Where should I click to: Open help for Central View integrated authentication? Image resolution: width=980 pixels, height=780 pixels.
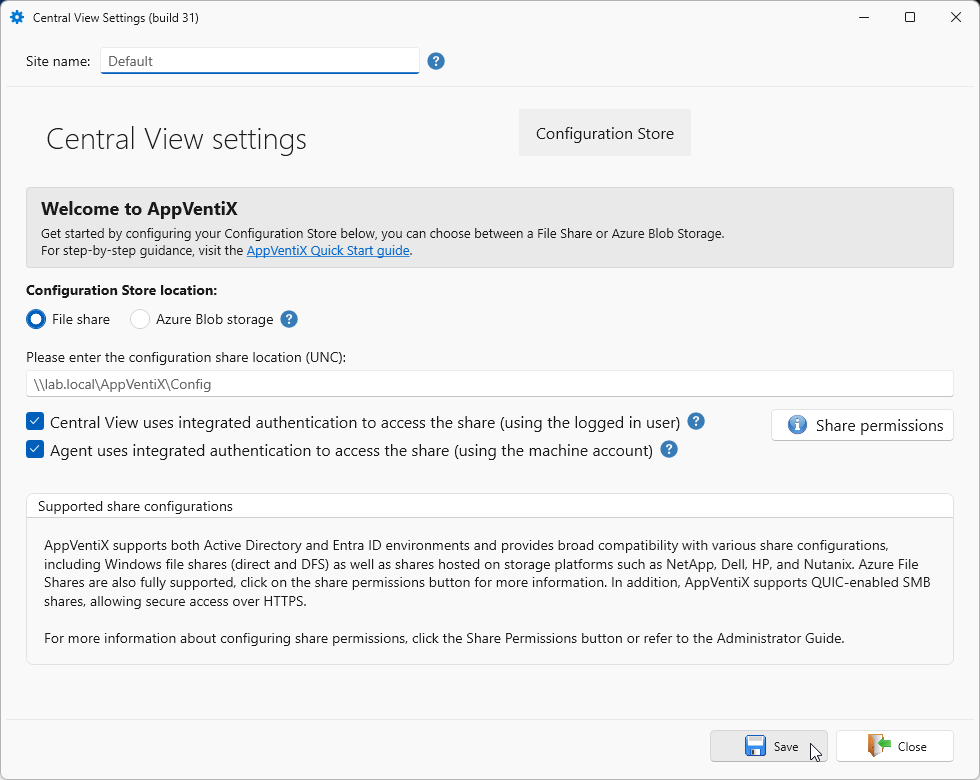point(696,421)
